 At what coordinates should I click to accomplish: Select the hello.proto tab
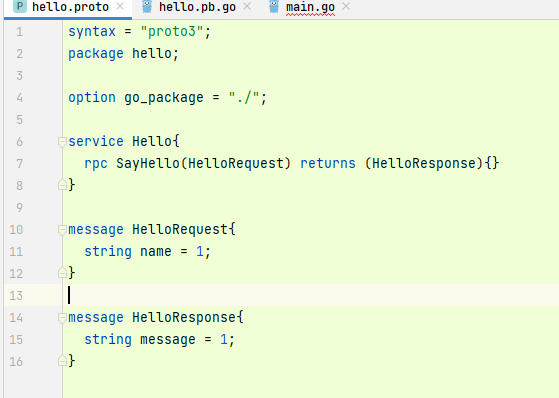[70, 7]
